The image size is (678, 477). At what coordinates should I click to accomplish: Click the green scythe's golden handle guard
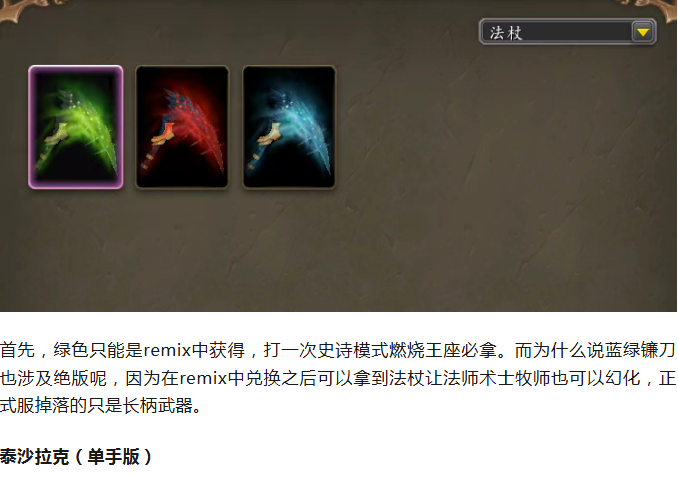click(x=58, y=133)
